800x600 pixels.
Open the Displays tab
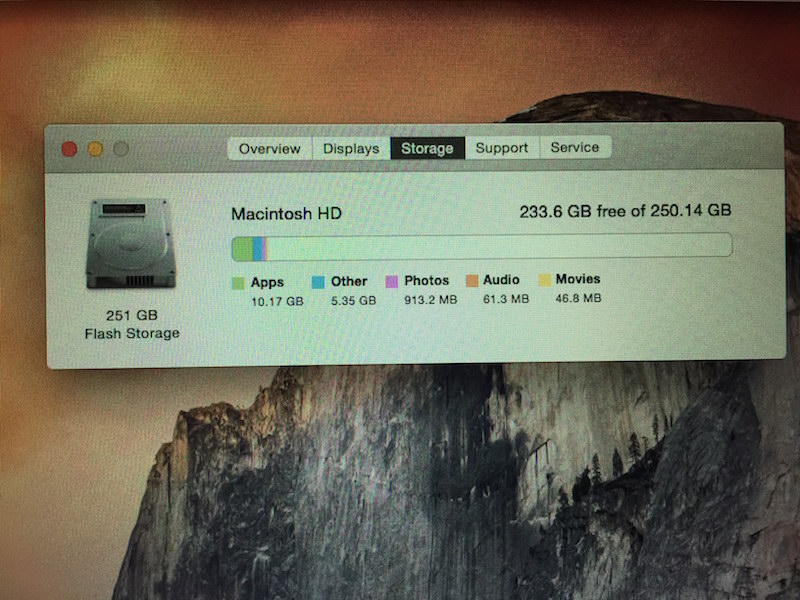pos(351,148)
